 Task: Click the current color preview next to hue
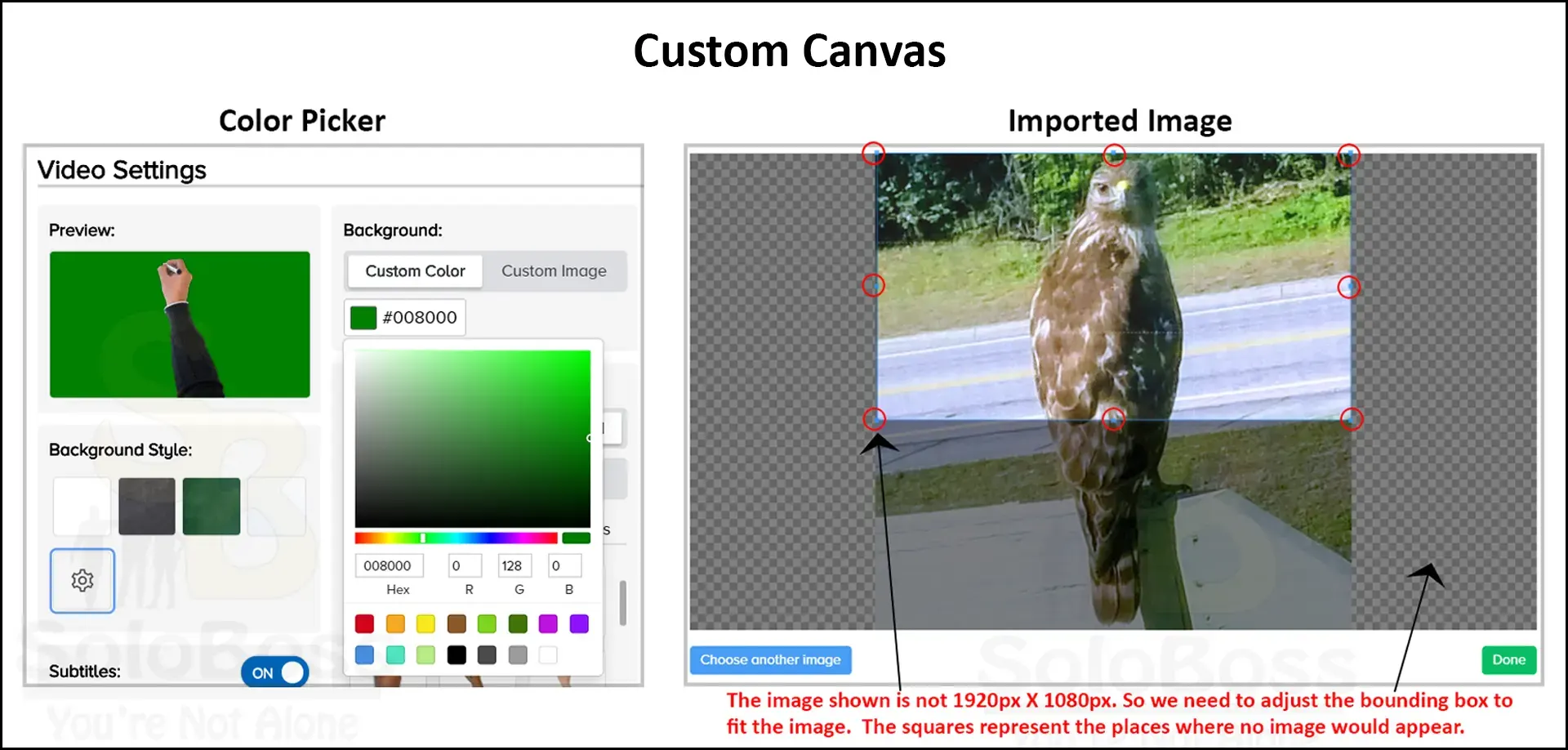[x=576, y=538]
